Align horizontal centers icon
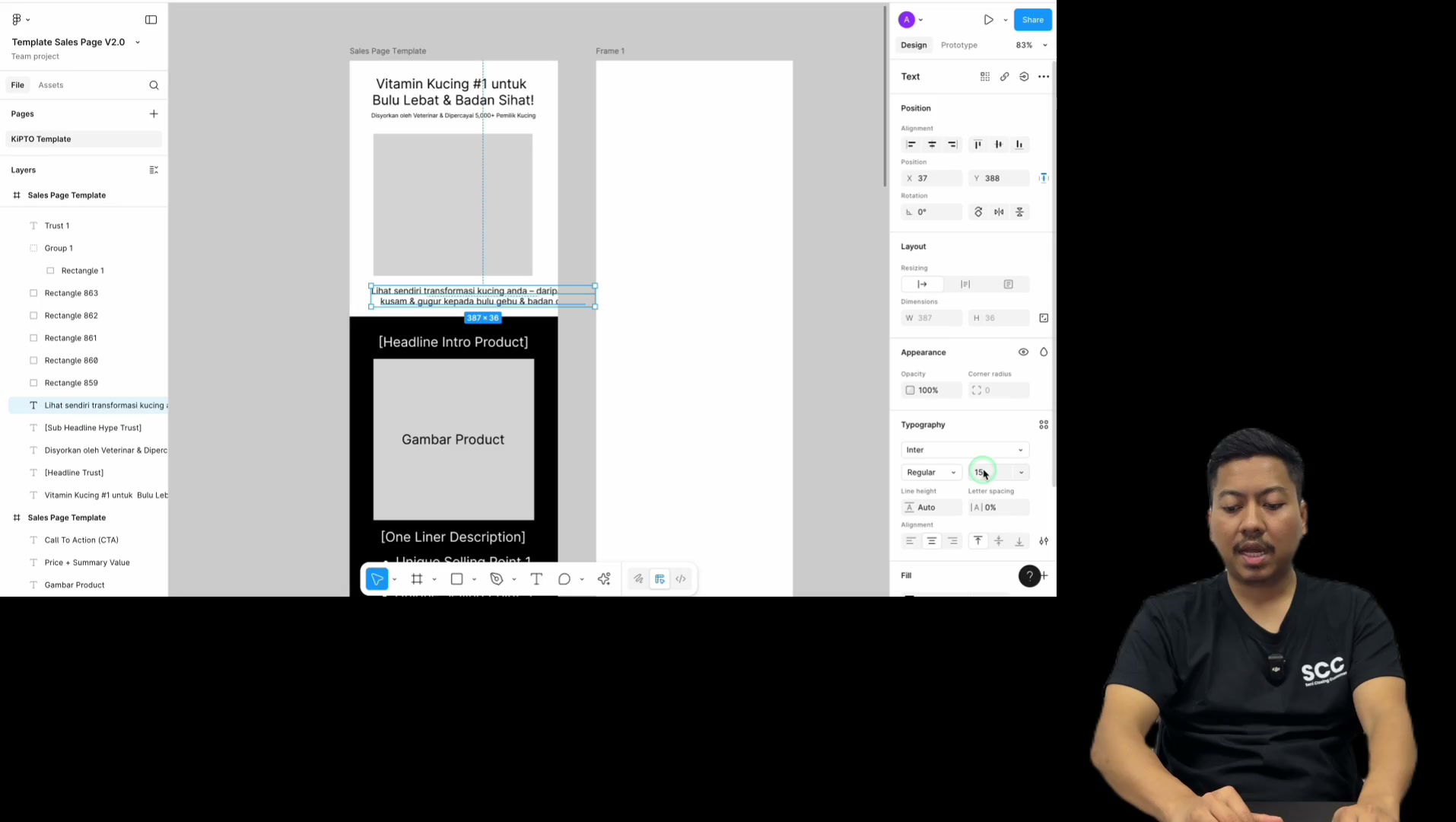The height and width of the screenshot is (822, 1456). pos(932,145)
